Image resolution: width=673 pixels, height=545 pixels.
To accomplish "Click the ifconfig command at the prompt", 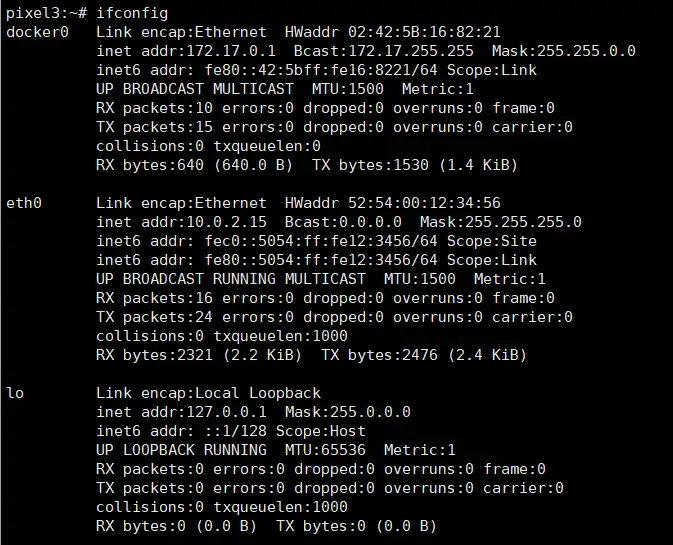I will coord(132,14).
